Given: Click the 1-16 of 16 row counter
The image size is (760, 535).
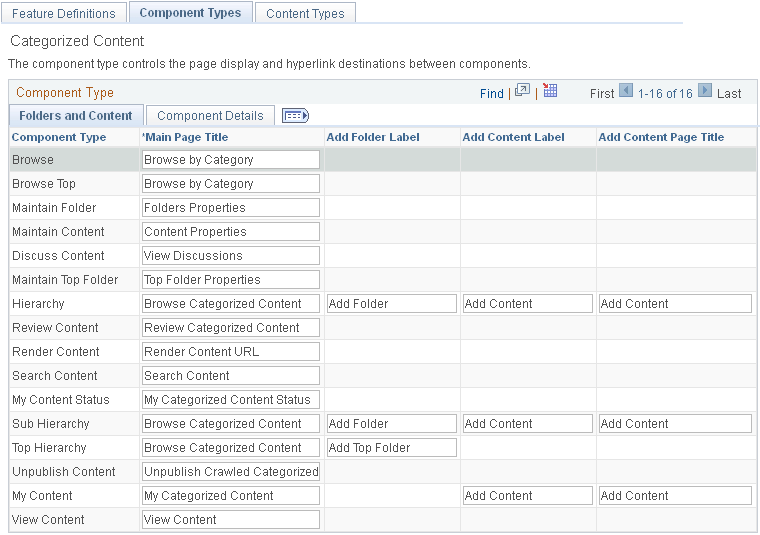Looking at the screenshot, I should (x=665, y=94).
